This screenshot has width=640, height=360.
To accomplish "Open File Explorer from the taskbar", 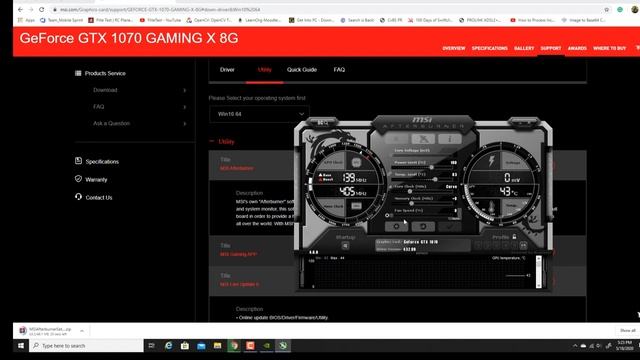I will click(x=218, y=346).
